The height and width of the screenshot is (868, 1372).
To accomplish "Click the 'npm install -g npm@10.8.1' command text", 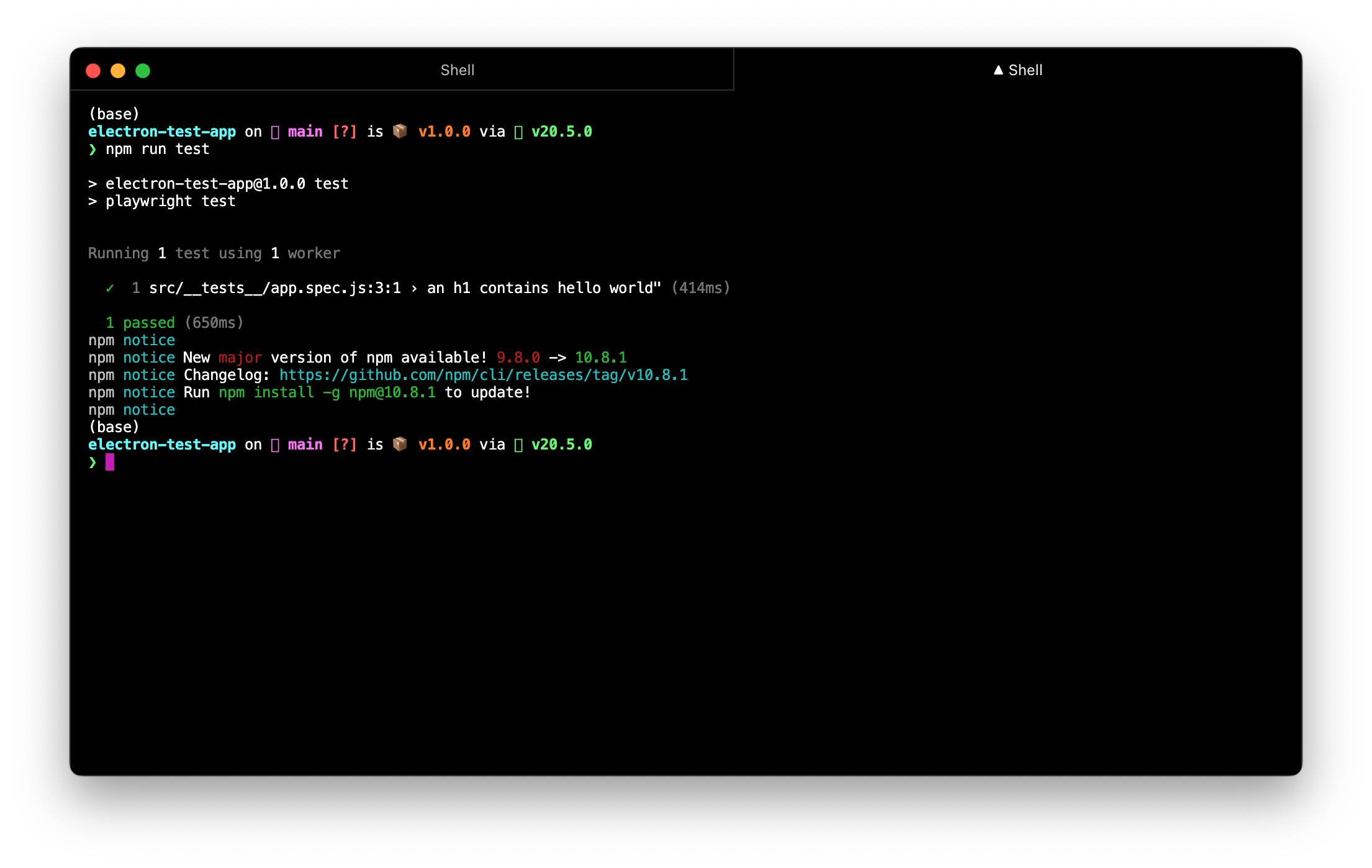I will tap(327, 392).
